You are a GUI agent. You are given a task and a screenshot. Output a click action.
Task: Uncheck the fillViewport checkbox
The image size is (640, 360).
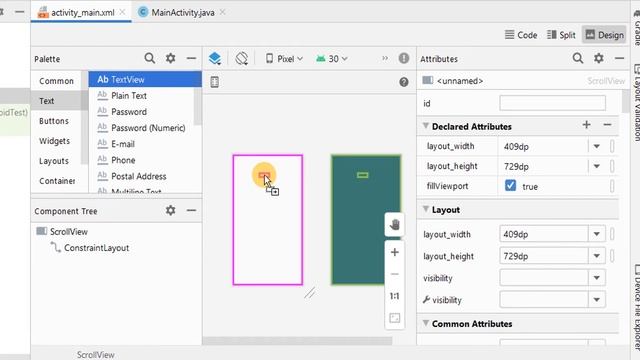tap(510, 186)
